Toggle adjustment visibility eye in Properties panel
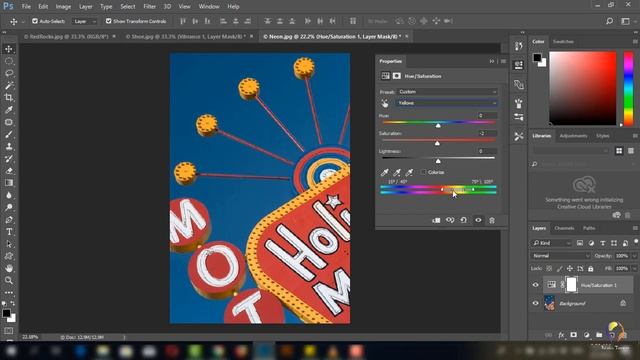Viewport: 640px width, 360px height. [x=478, y=220]
